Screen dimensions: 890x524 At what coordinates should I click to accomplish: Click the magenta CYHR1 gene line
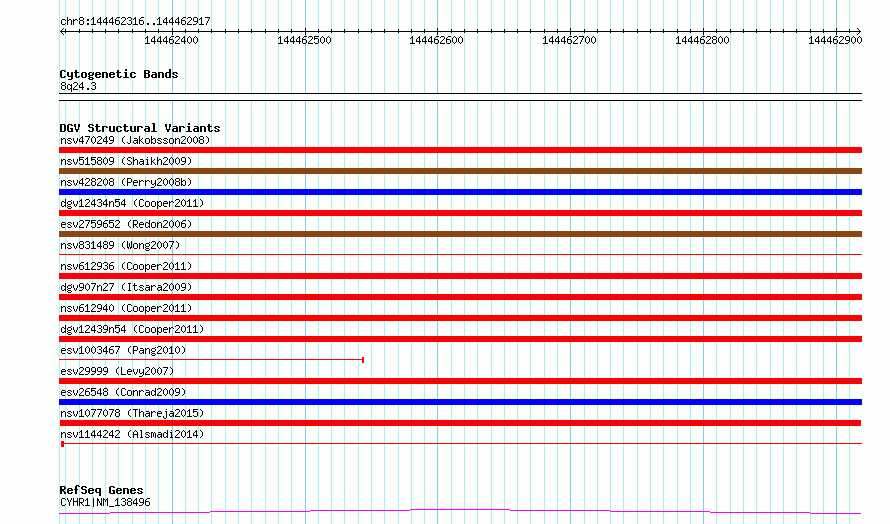pos(460,512)
